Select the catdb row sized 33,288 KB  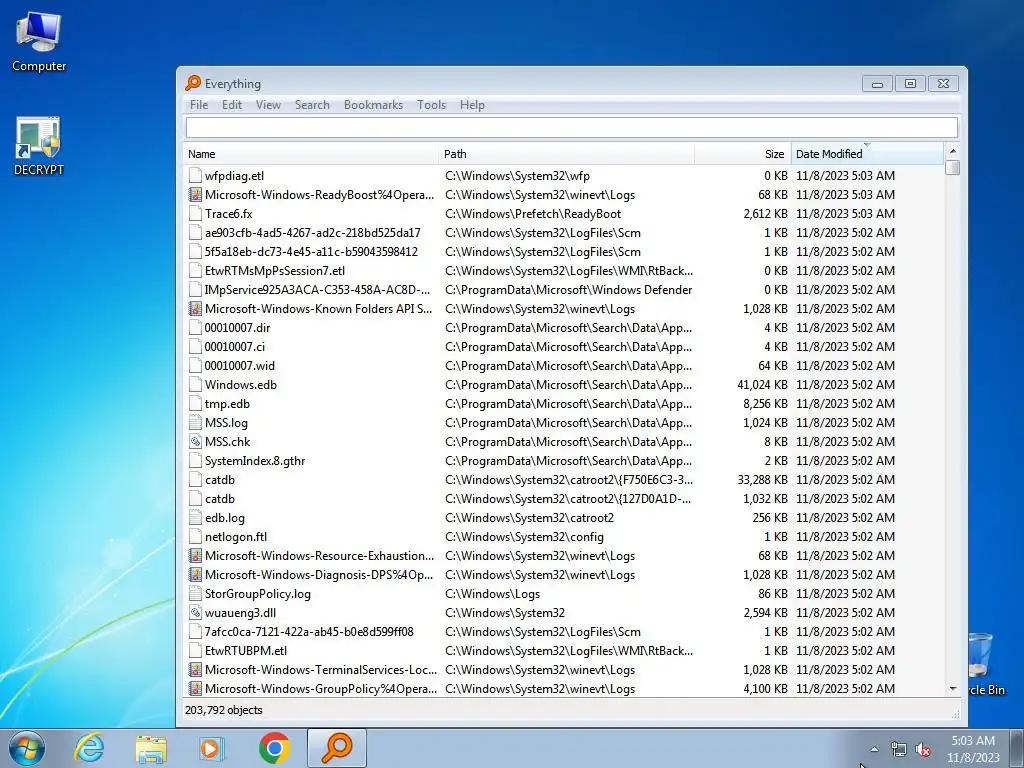[x=564, y=480]
